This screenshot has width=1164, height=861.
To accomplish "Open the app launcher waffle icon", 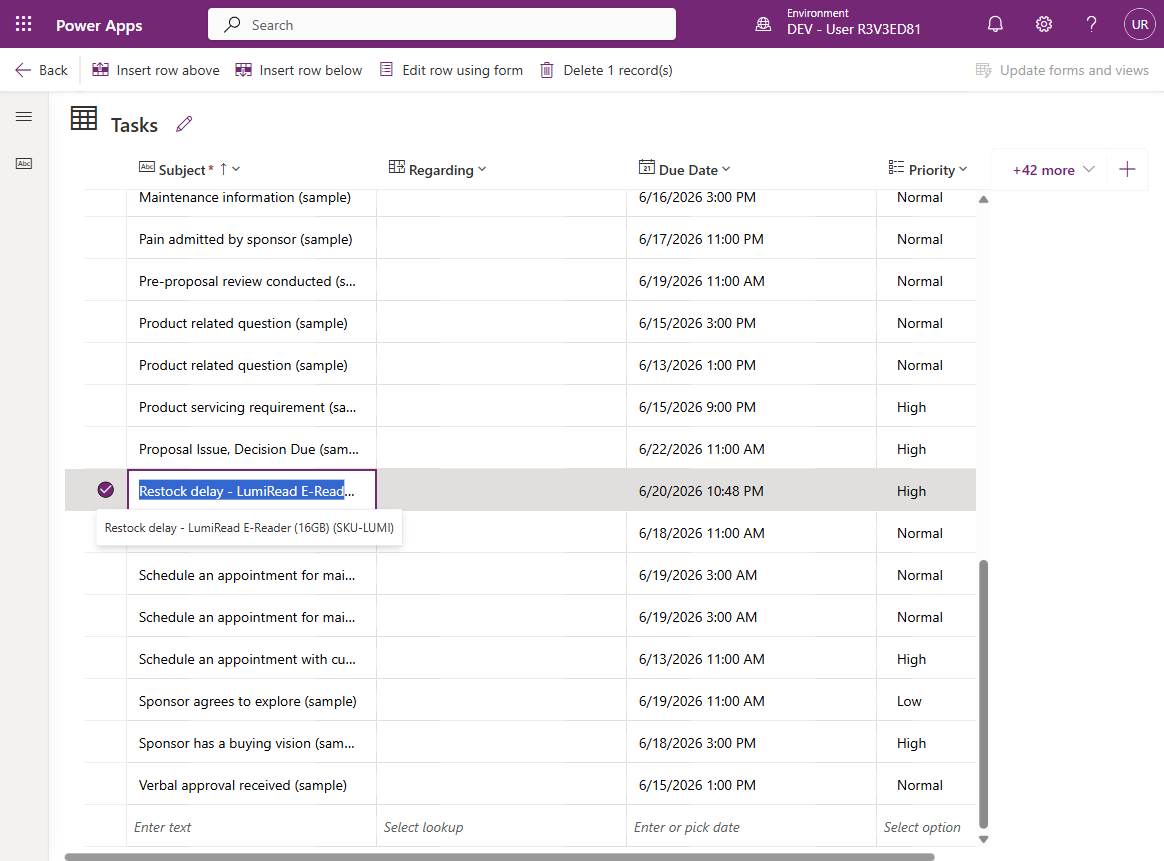I will (x=24, y=24).
